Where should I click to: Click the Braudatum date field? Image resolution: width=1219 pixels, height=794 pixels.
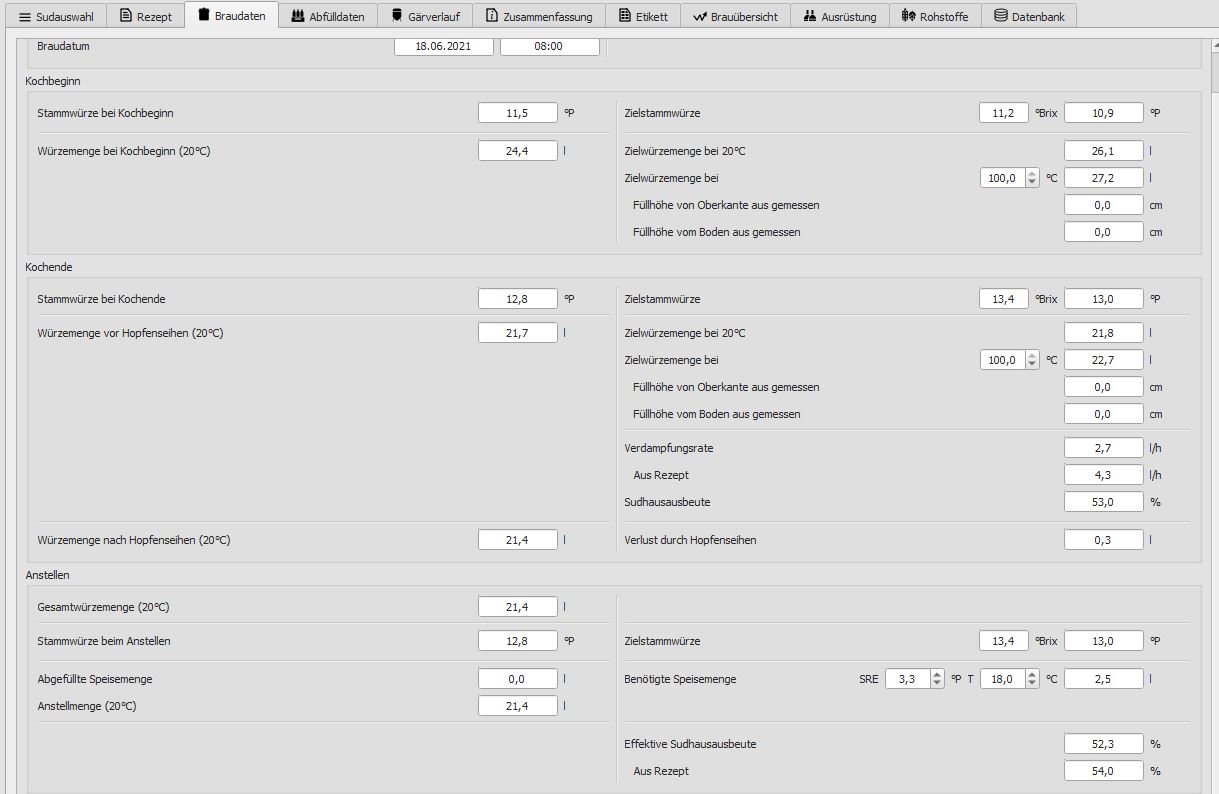tap(443, 46)
